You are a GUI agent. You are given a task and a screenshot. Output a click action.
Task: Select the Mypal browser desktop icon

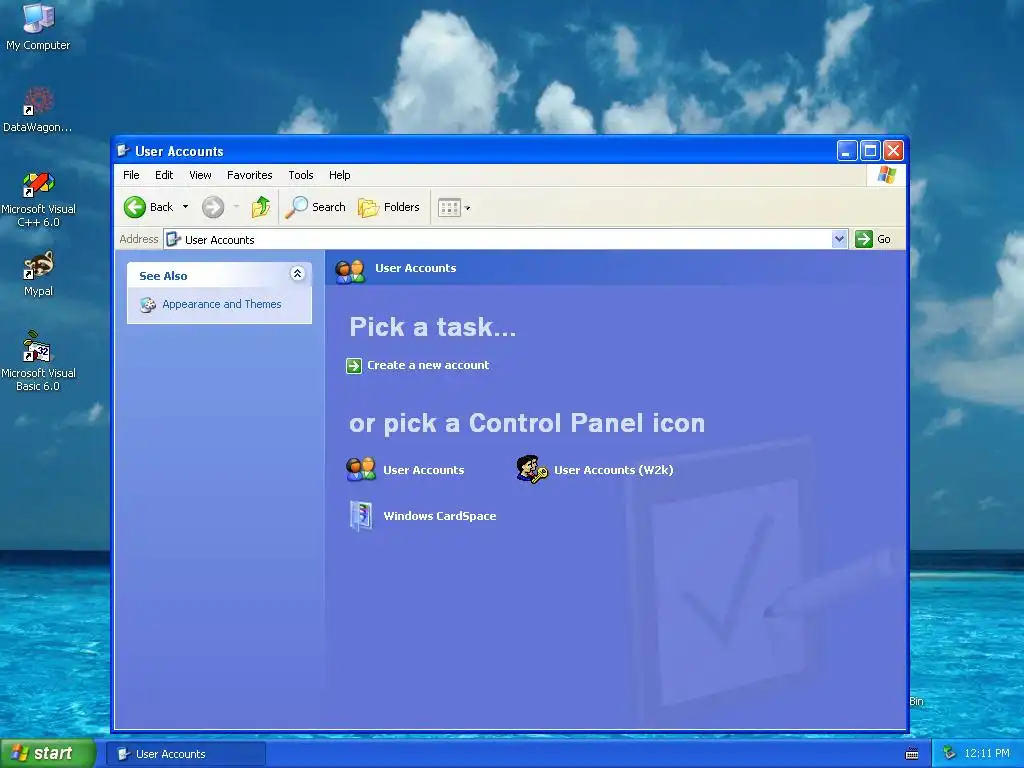(x=38, y=274)
